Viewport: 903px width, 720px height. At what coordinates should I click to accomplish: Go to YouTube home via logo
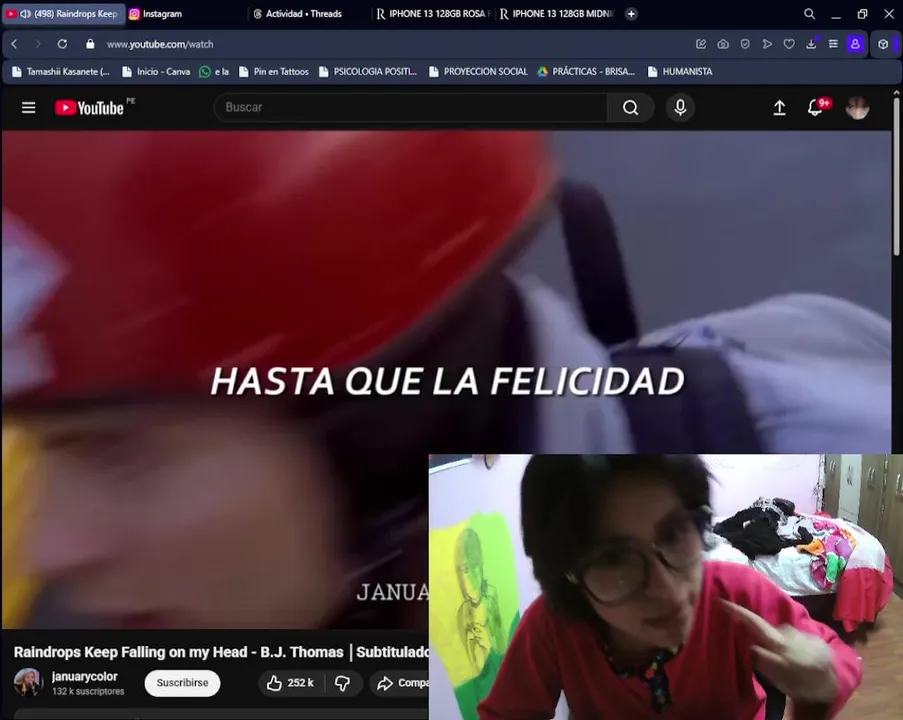coord(89,108)
